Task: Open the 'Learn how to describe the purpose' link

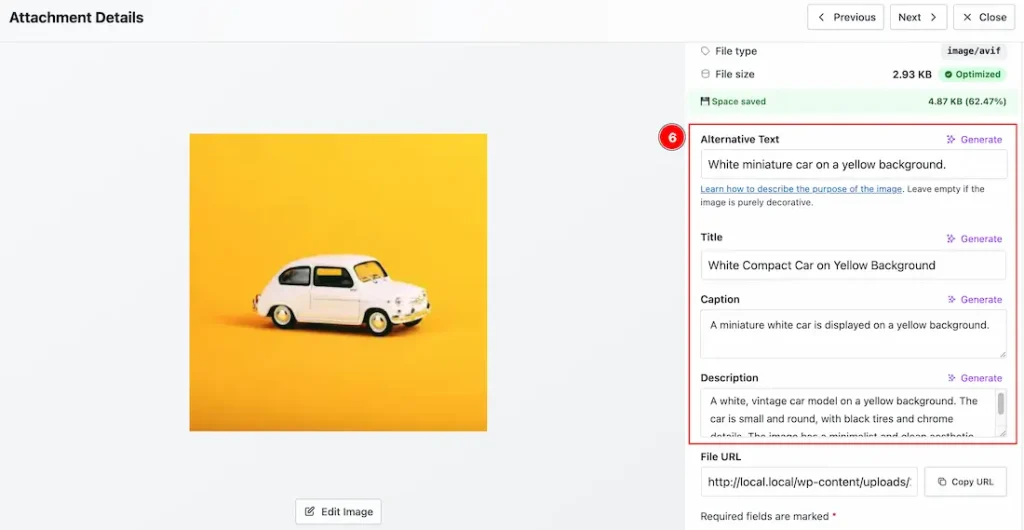Action: [801, 189]
